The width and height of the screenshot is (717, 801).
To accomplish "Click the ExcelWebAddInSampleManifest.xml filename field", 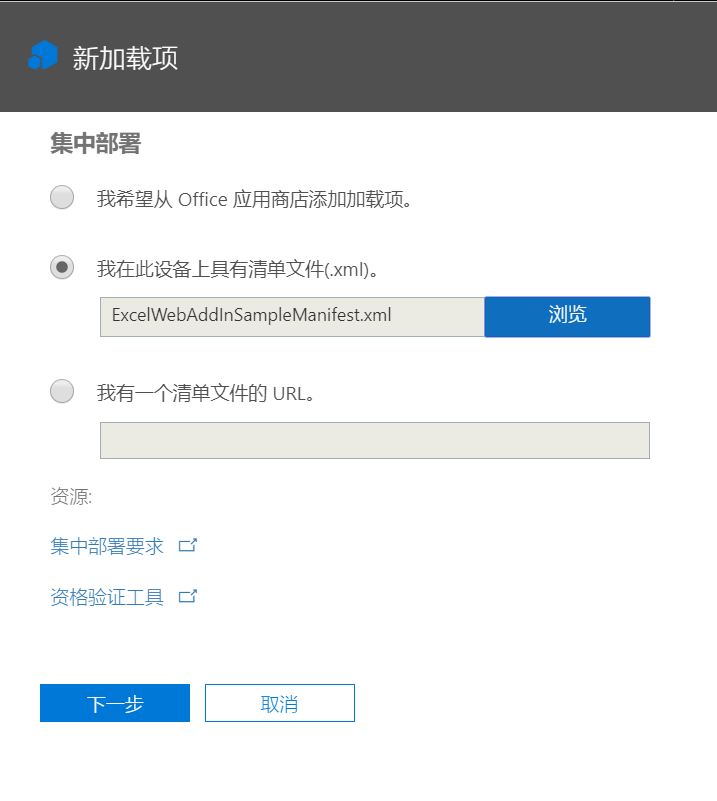I will [290, 316].
